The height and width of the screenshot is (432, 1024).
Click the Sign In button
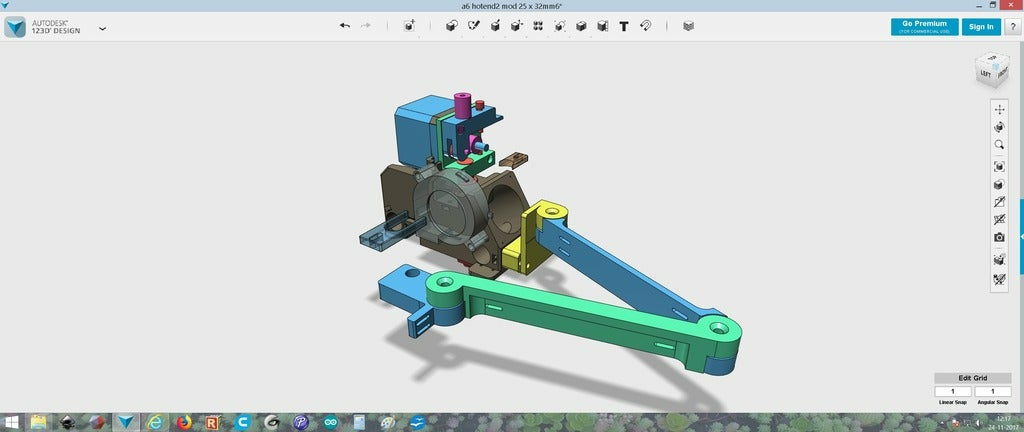981,27
